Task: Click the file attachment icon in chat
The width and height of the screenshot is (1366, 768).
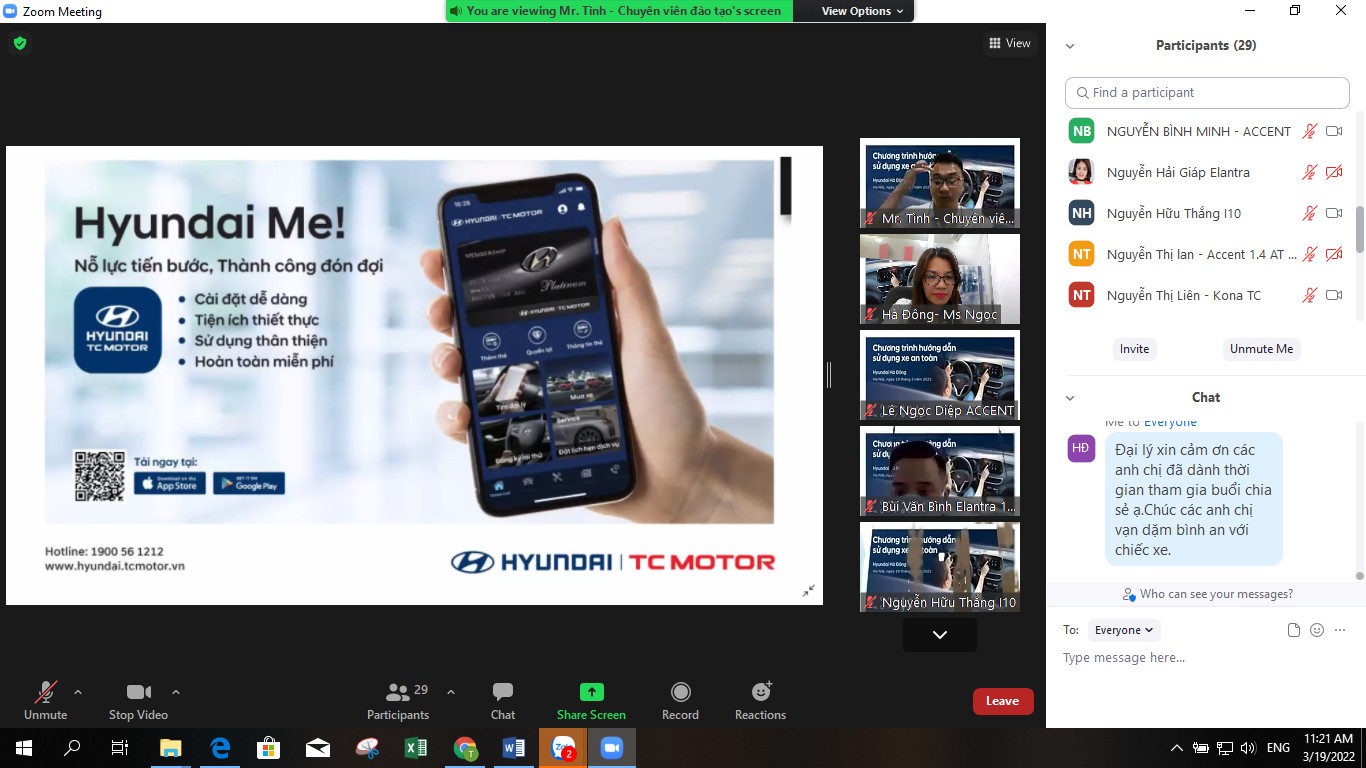Action: [x=1294, y=630]
